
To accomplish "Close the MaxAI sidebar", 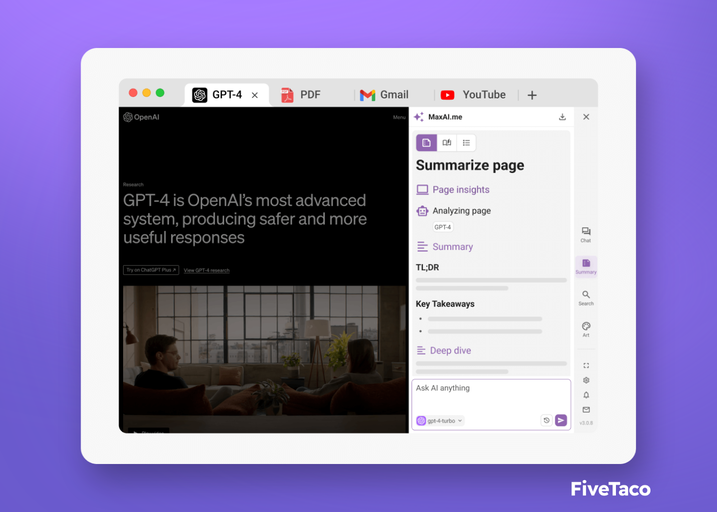I will (x=586, y=117).
